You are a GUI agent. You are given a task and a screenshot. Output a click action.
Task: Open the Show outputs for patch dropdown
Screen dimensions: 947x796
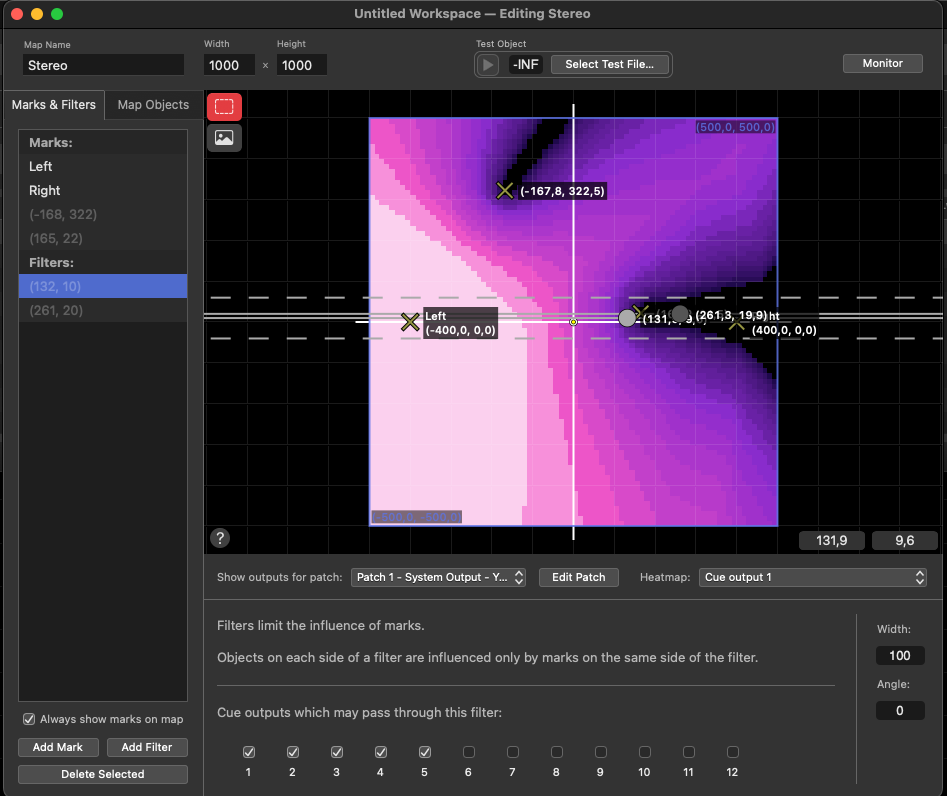(x=438, y=577)
